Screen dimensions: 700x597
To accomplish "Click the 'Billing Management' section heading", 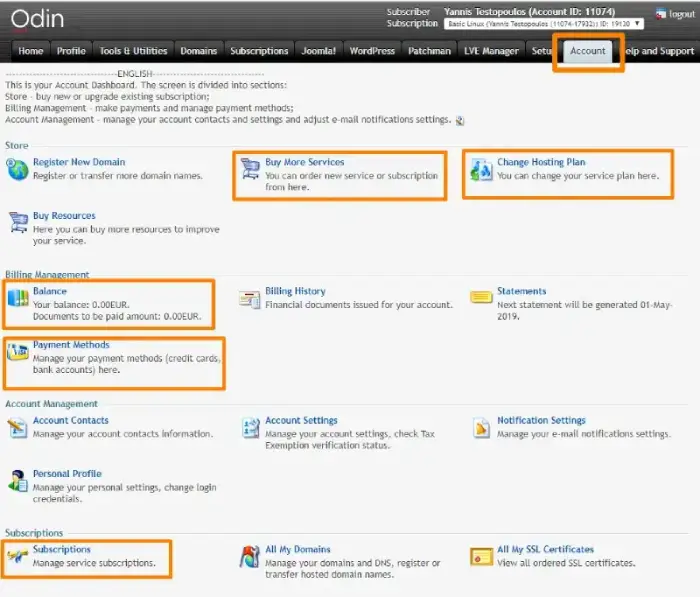I will (x=47, y=275).
